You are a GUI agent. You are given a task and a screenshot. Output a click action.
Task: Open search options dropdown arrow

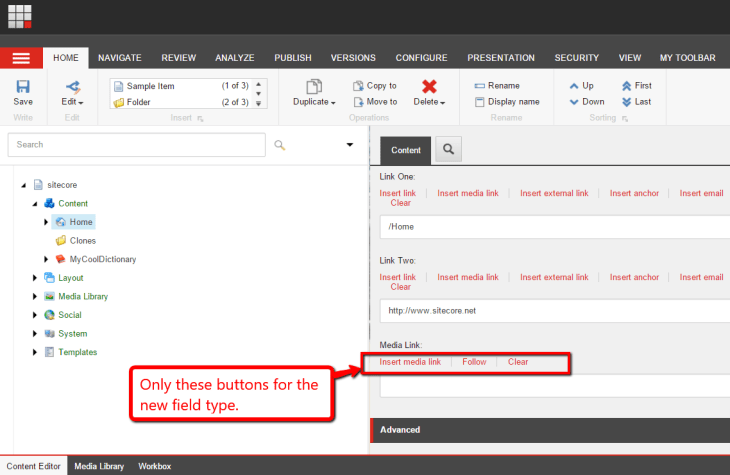pos(350,145)
